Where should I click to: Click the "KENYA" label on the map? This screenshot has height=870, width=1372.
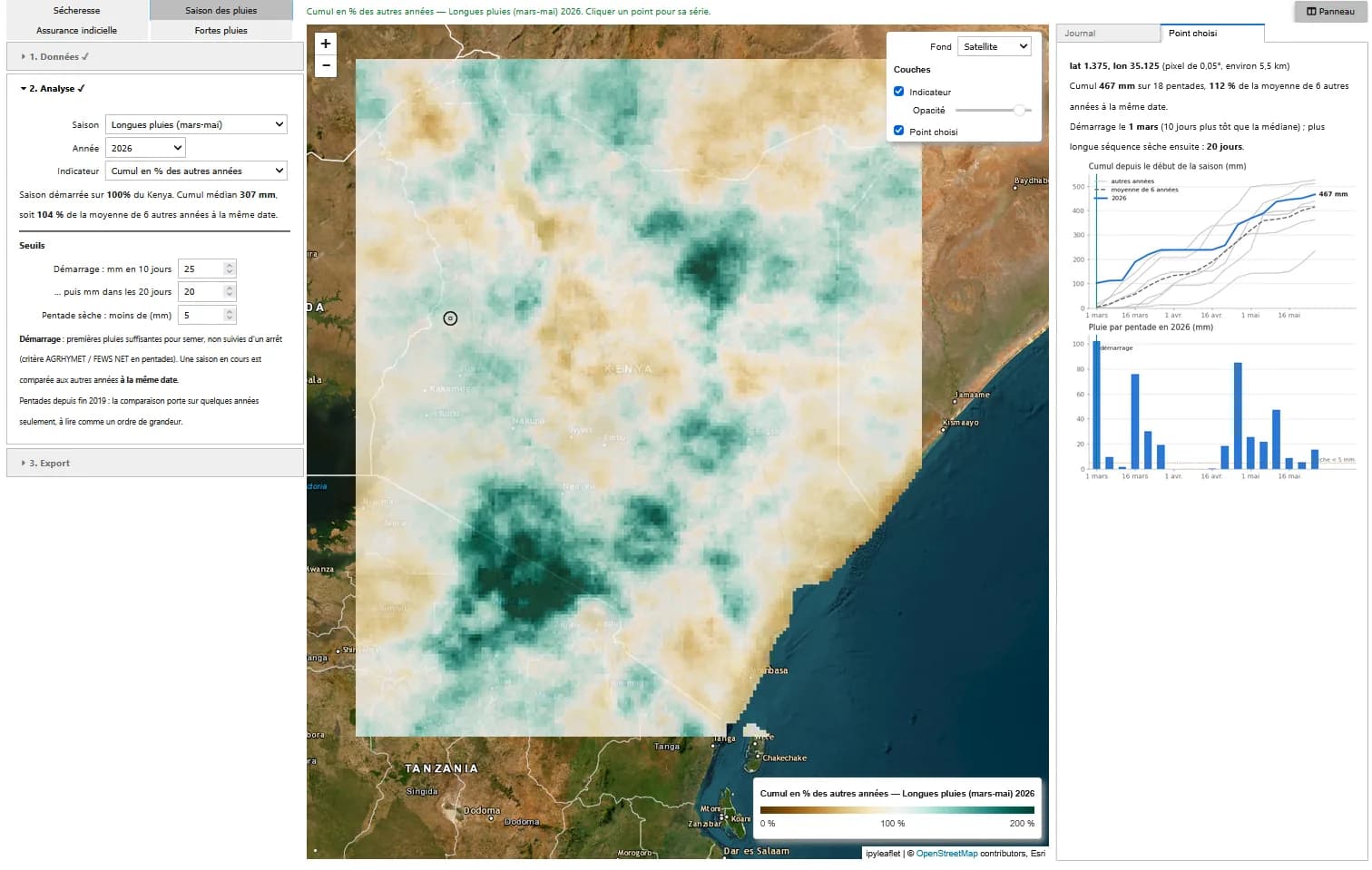tap(628, 369)
